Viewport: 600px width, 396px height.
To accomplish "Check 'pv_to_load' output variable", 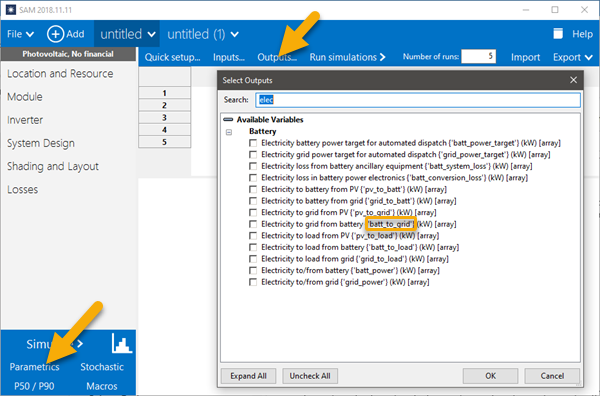I will pos(253,236).
